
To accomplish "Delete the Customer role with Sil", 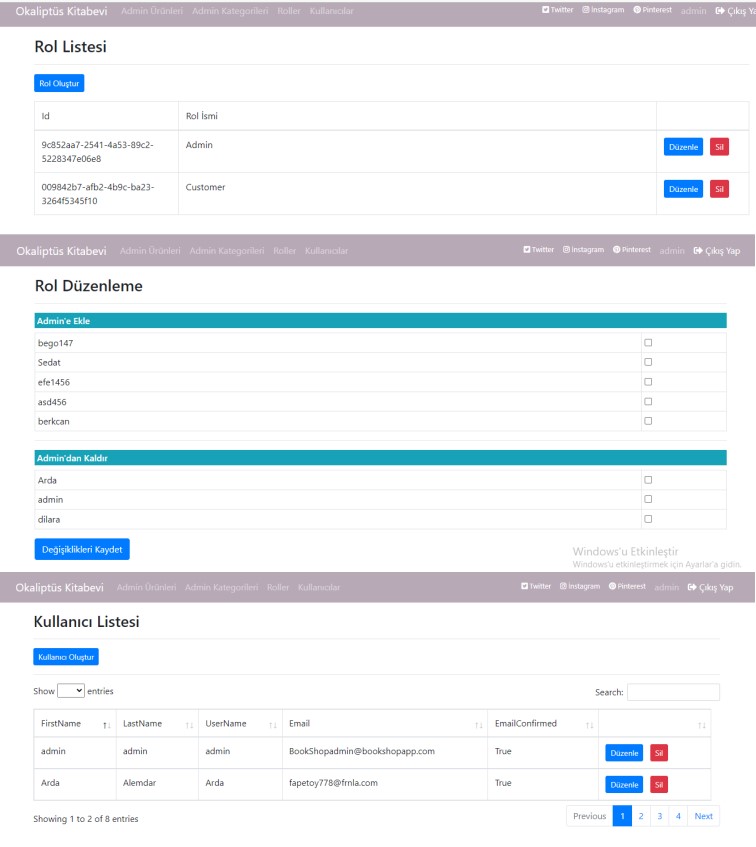I will [x=719, y=189].
